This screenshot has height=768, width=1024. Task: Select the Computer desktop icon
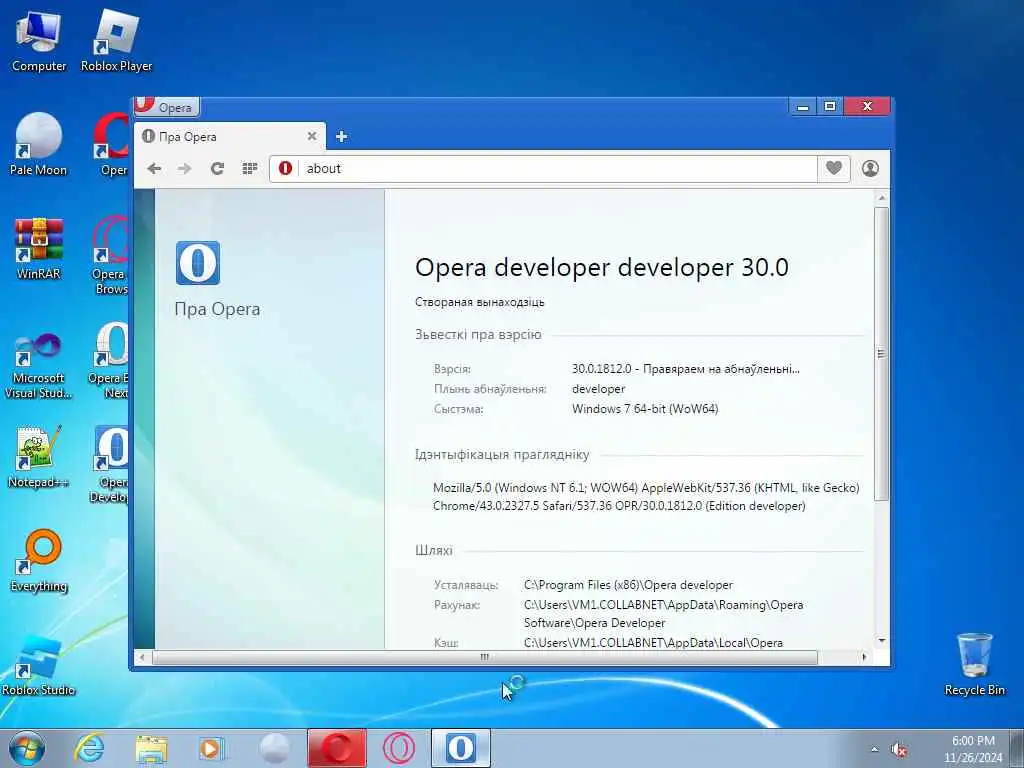39,41
